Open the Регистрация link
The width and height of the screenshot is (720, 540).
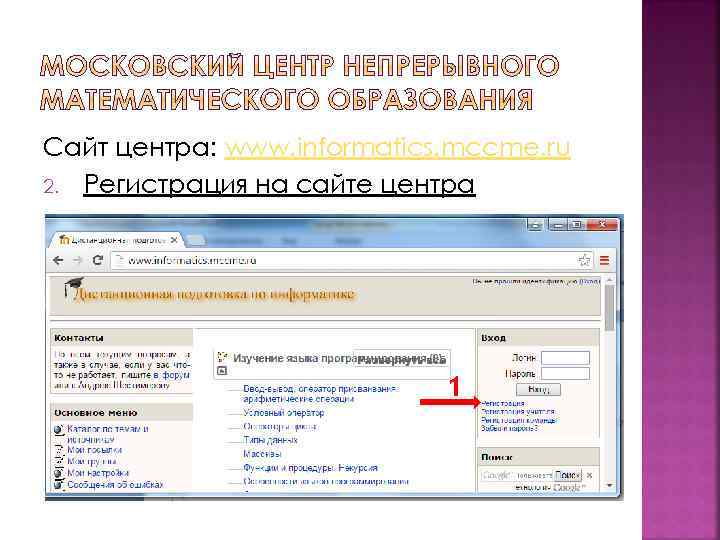tap(502, 404)
